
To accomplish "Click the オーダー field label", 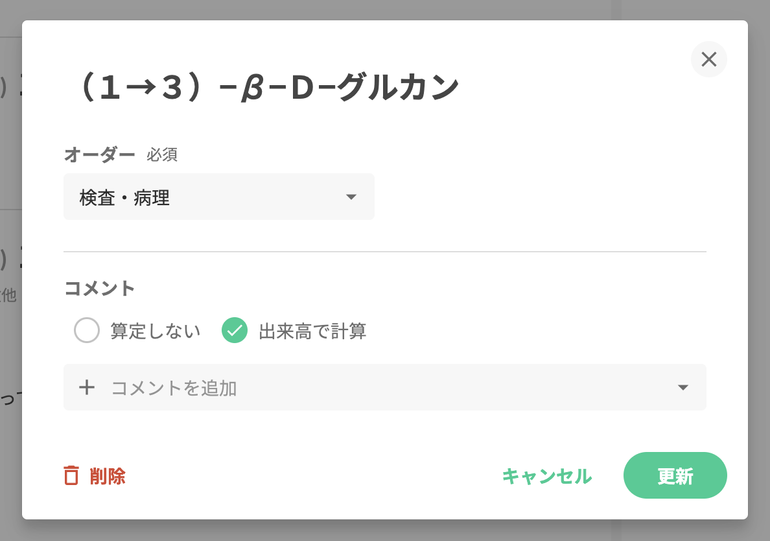I will 99,154.
